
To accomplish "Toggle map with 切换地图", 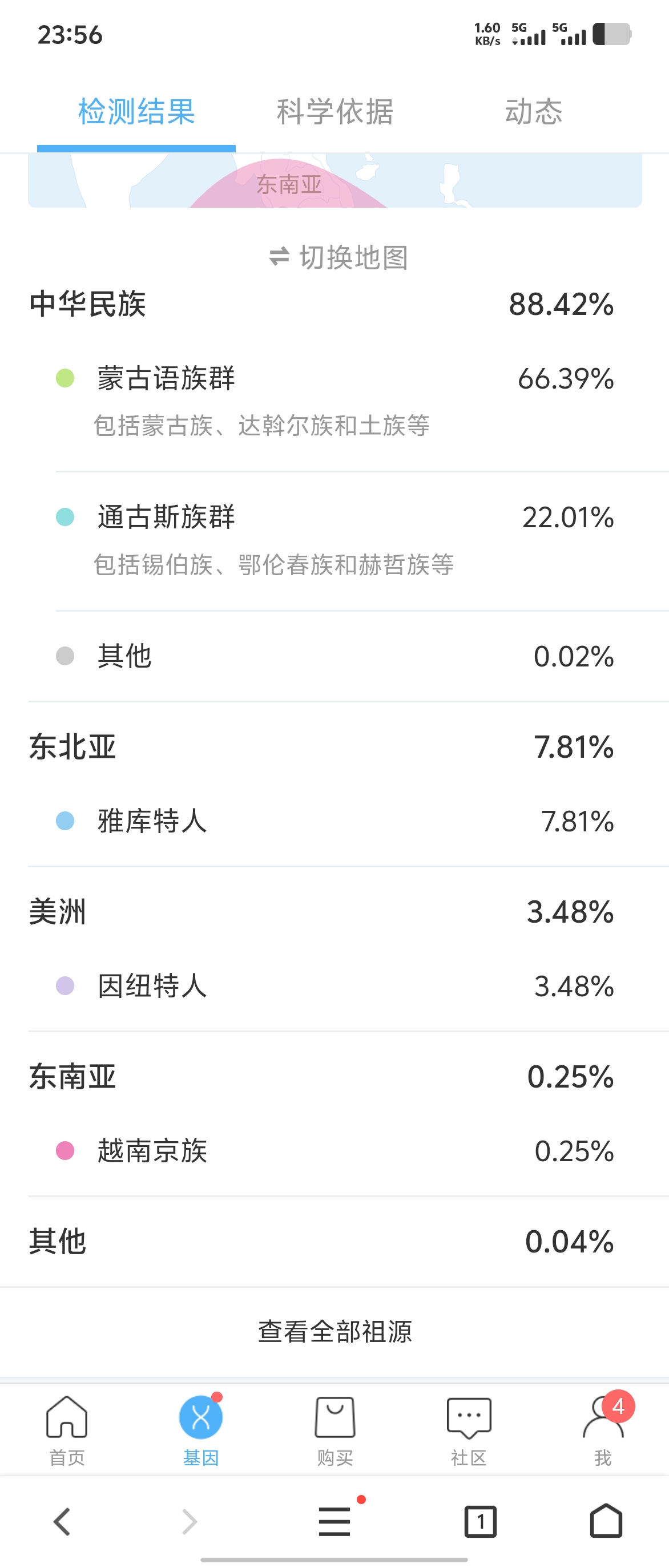I will click(338, 257).
